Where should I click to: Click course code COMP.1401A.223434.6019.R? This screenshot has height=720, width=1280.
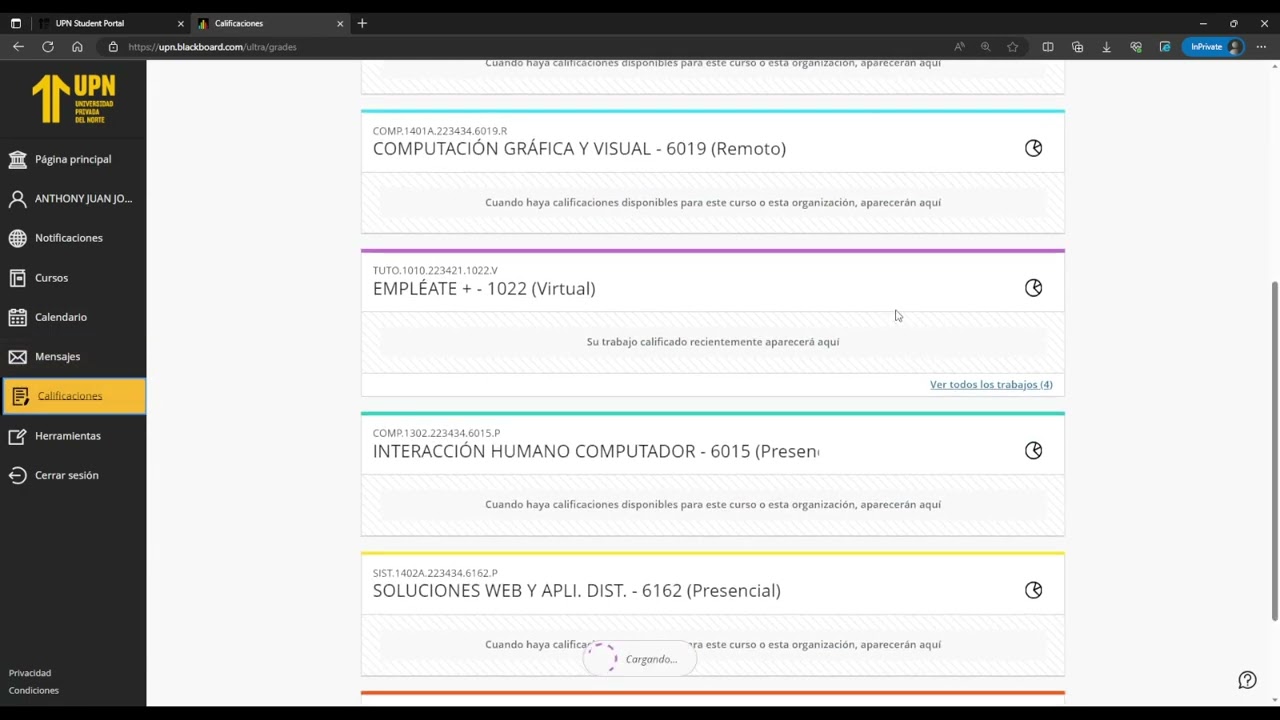440,131
